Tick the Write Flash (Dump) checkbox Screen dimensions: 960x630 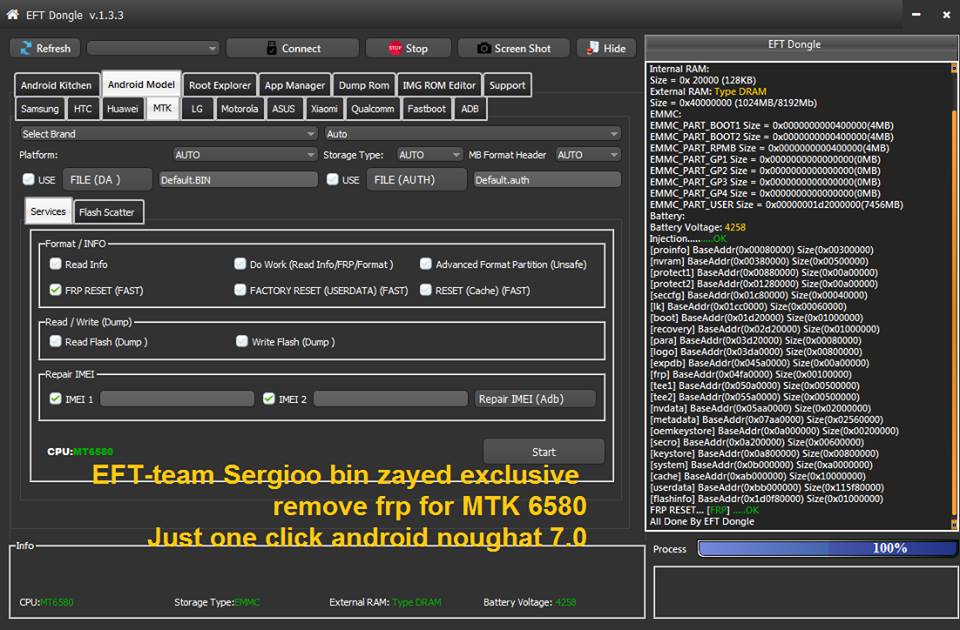(x=242, y=341)
